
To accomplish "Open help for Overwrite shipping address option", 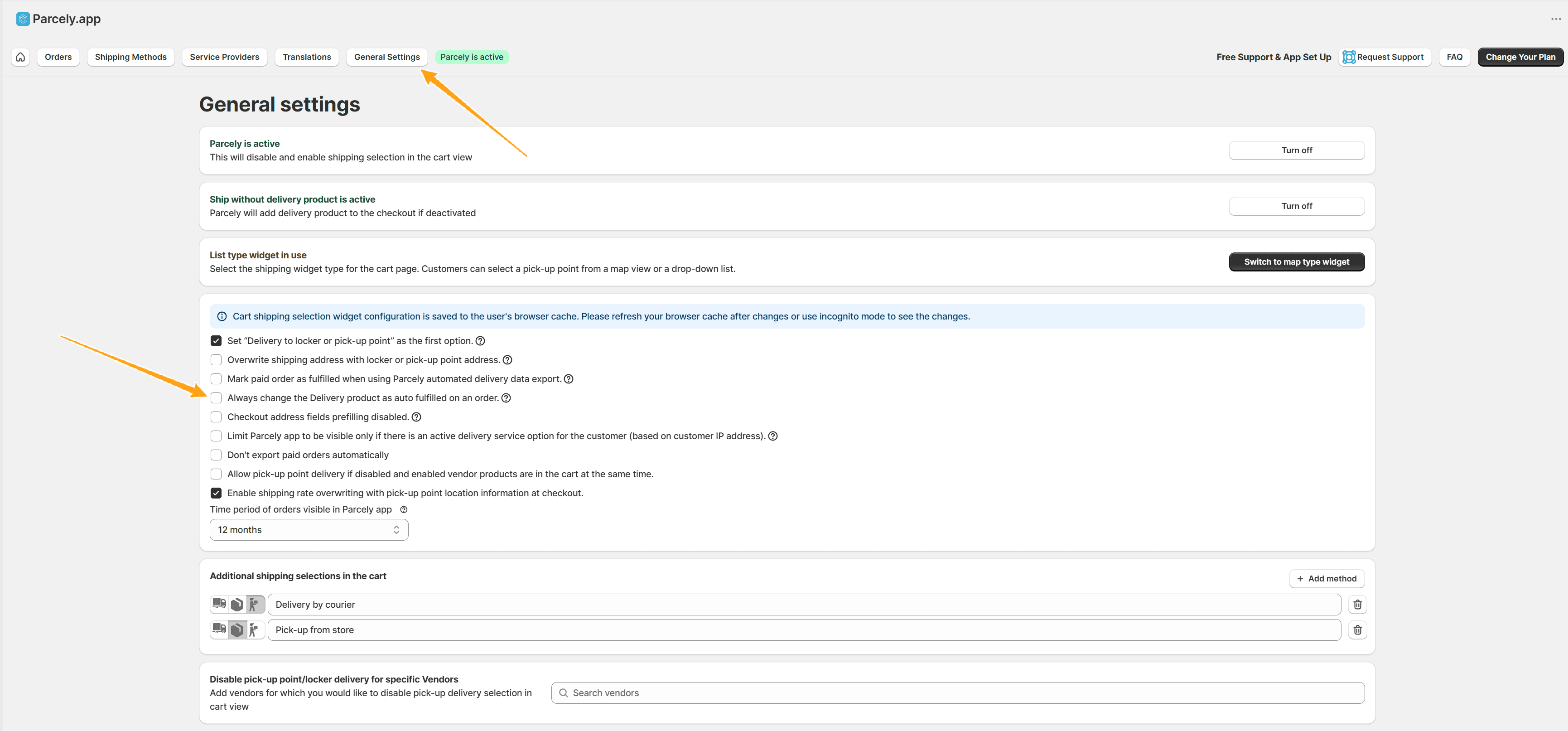I will 507,360.
